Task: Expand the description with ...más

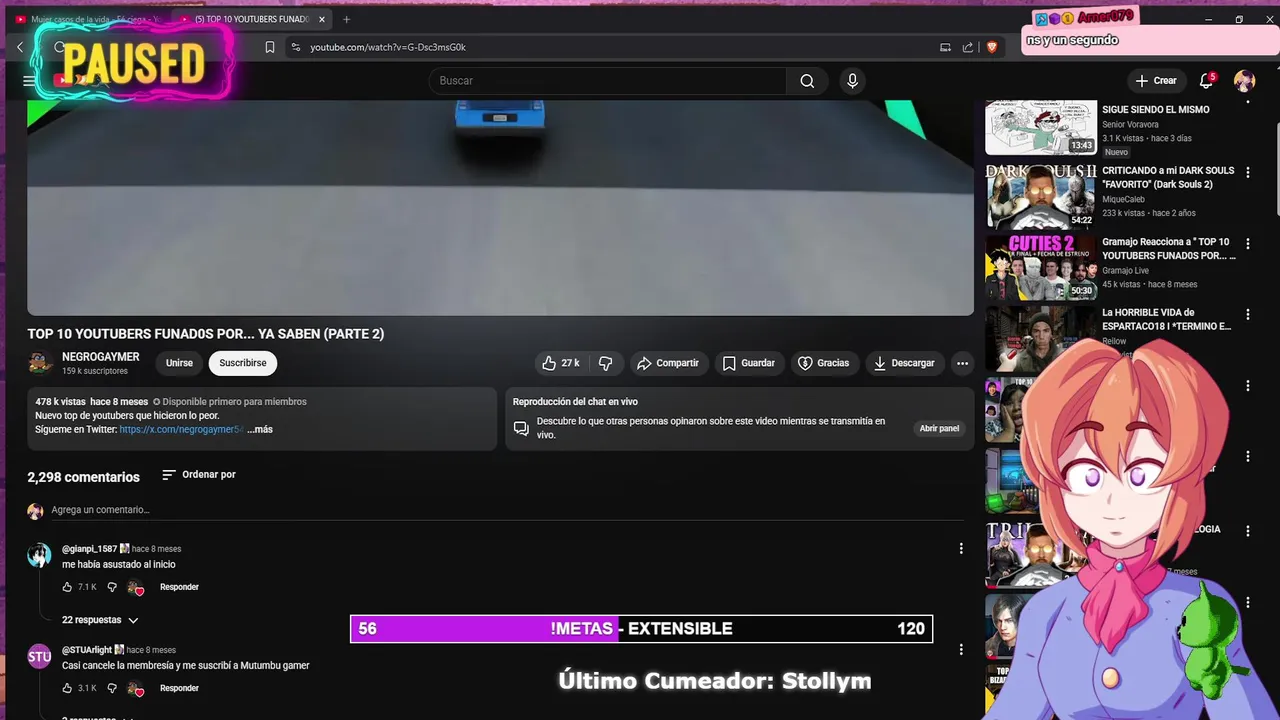Action: [260, 429]
